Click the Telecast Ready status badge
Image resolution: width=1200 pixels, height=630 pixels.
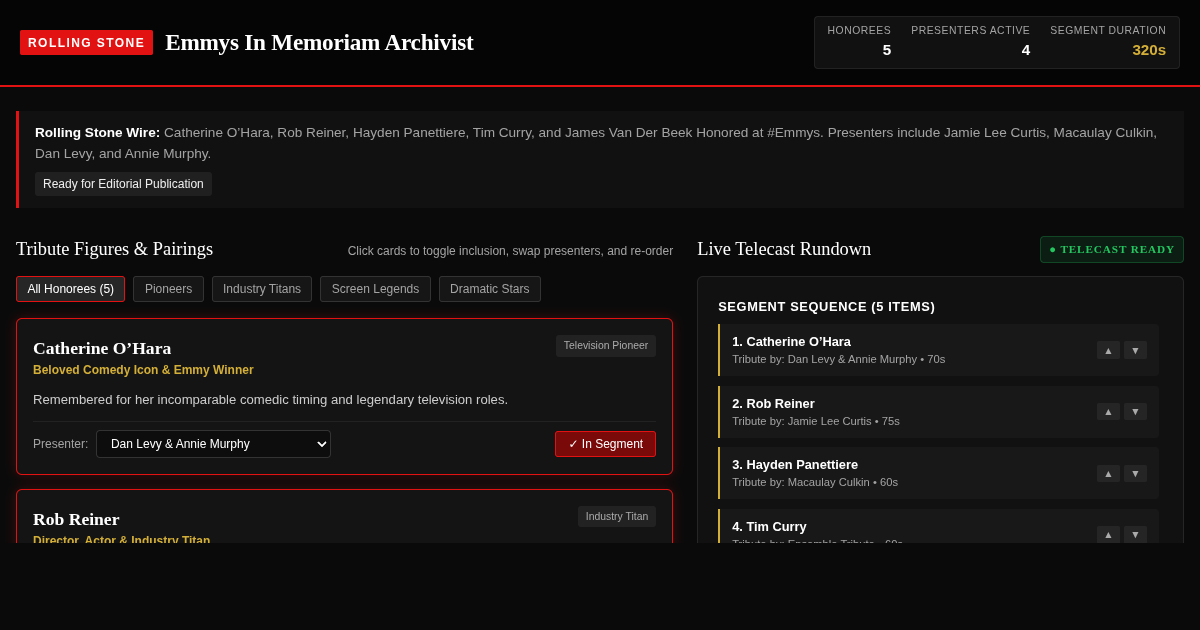(x=1112, y=249)
